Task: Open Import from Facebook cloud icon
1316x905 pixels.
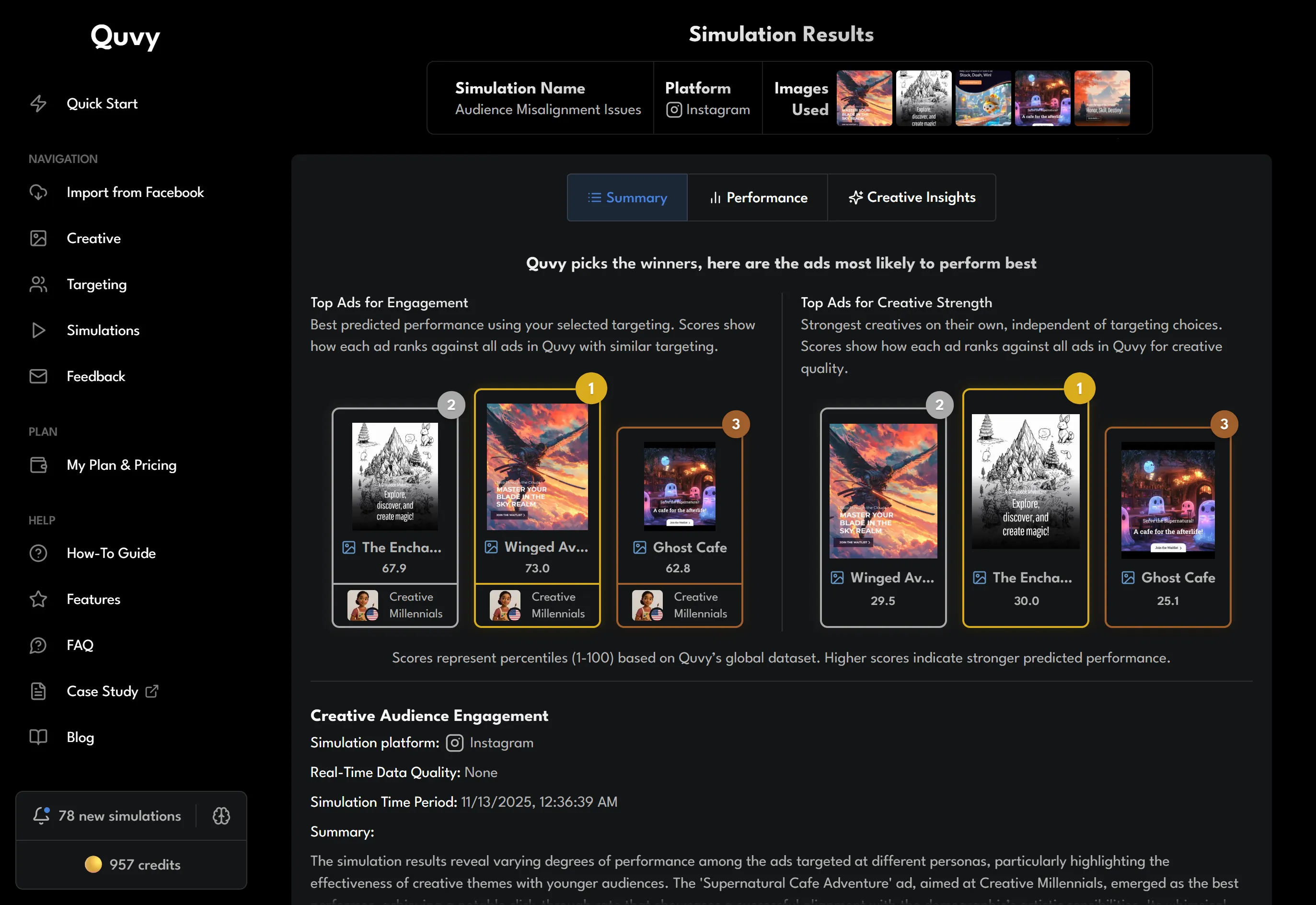Action: [38, 192]
